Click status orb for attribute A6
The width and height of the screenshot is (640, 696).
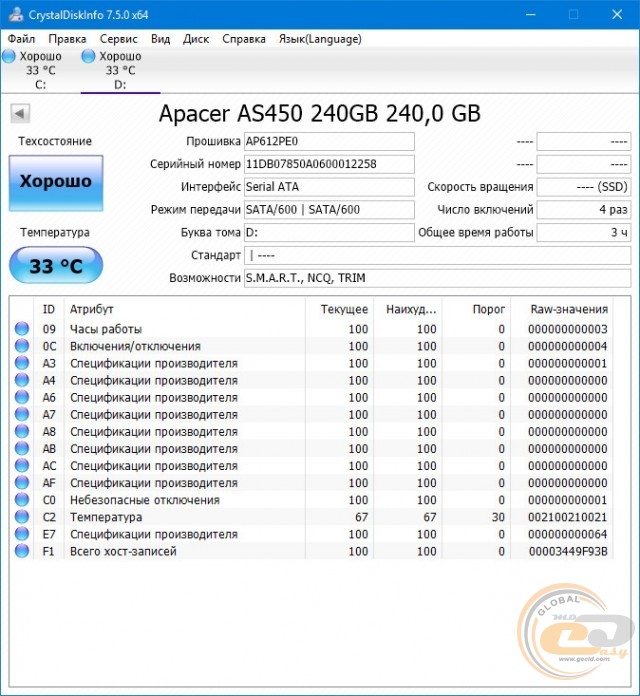click(22, 397)
